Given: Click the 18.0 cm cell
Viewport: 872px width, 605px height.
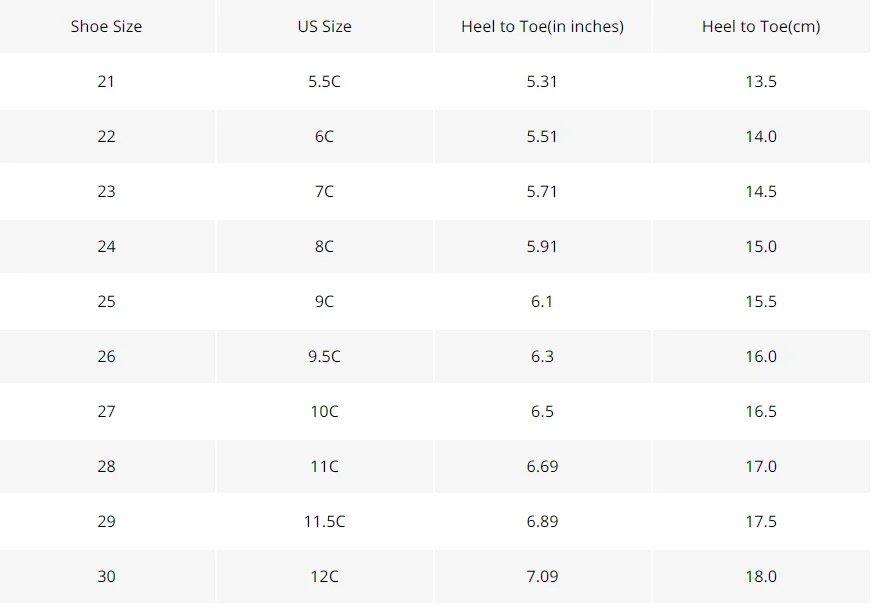Looking at the screenshot, I should [761, 577].
